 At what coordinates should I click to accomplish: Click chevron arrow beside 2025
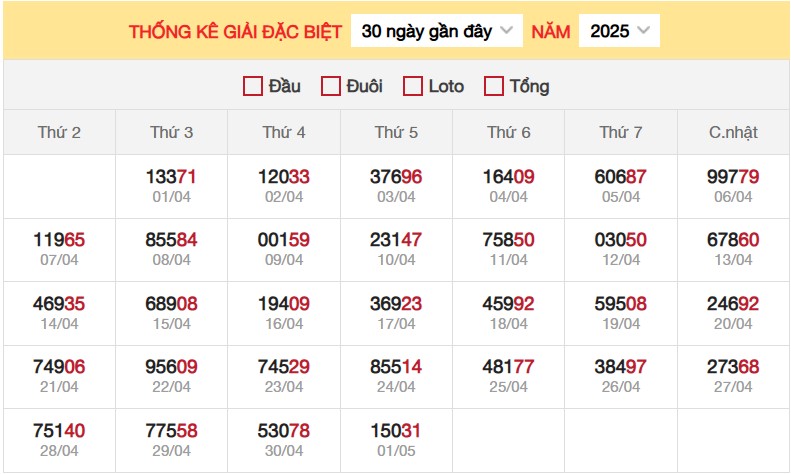[x=643, y=30]
